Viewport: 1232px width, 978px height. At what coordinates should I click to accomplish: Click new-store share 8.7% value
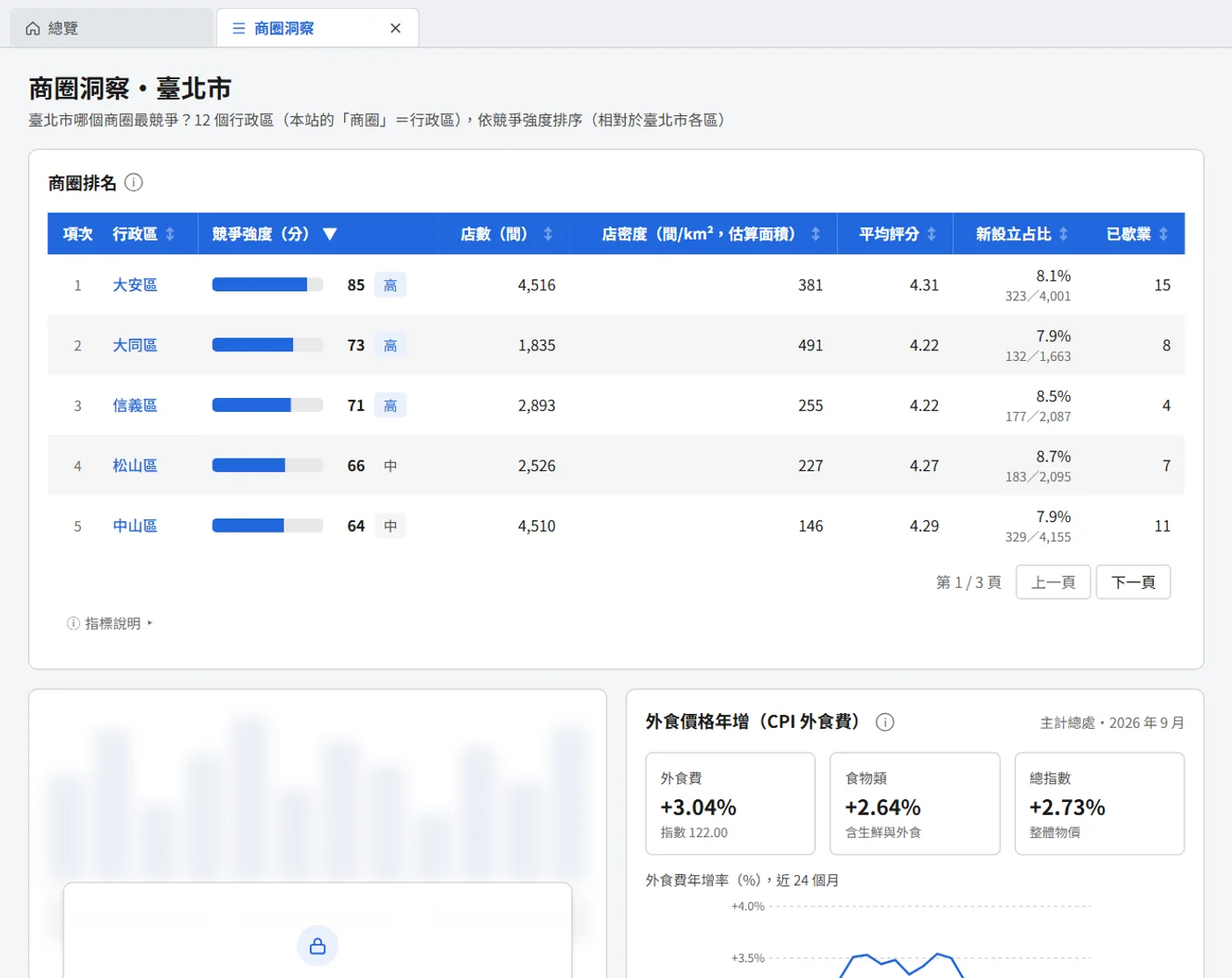[1053, 457]
